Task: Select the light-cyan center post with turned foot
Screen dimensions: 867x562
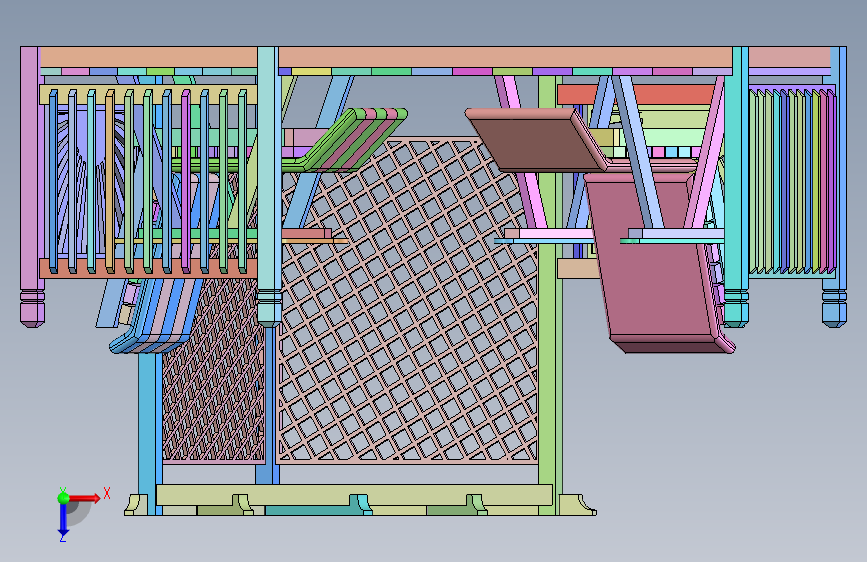Action: [269, 186]
